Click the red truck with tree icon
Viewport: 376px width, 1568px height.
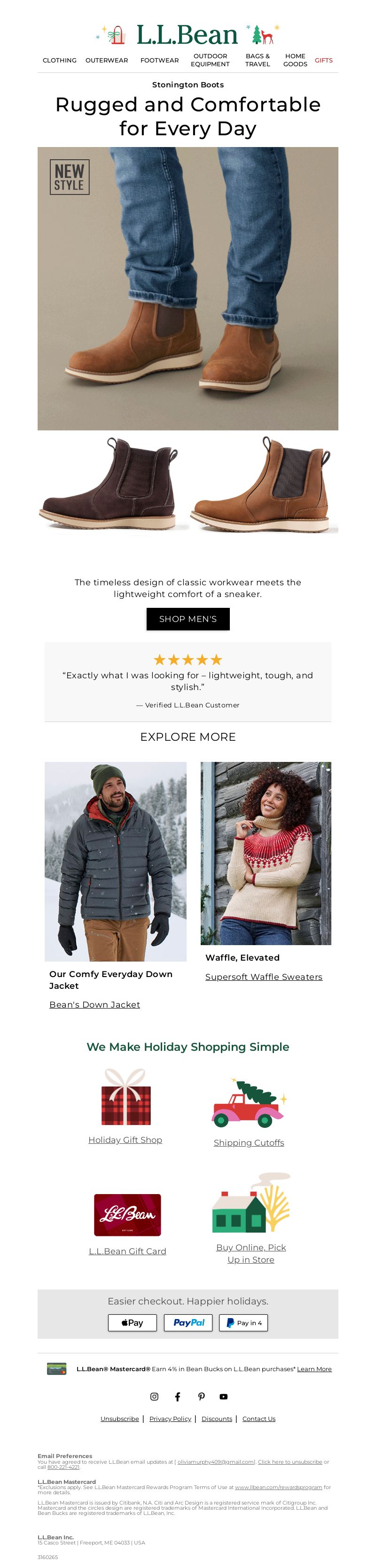(249, 1103)
